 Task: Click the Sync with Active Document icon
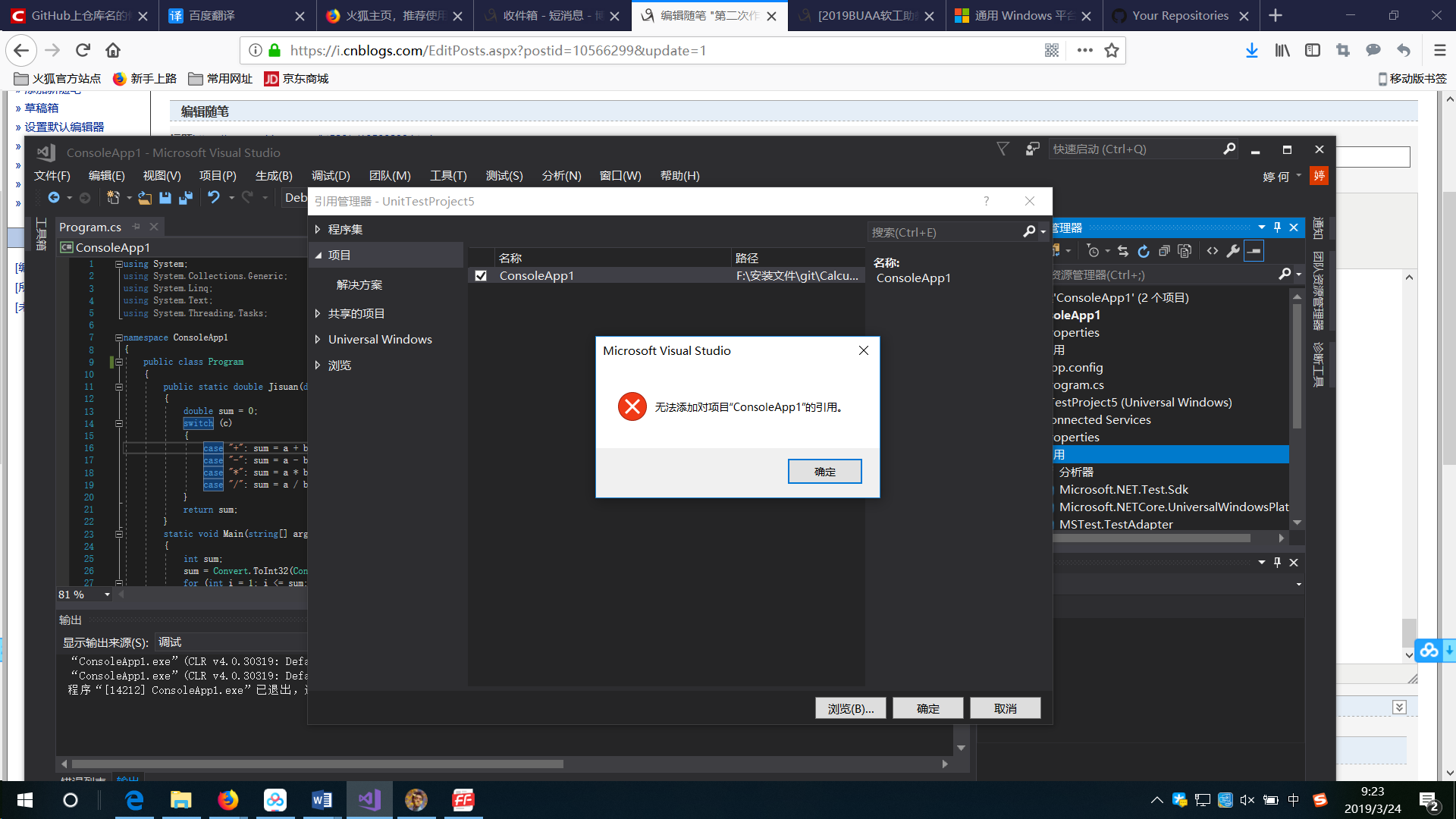coord(1123,251)
